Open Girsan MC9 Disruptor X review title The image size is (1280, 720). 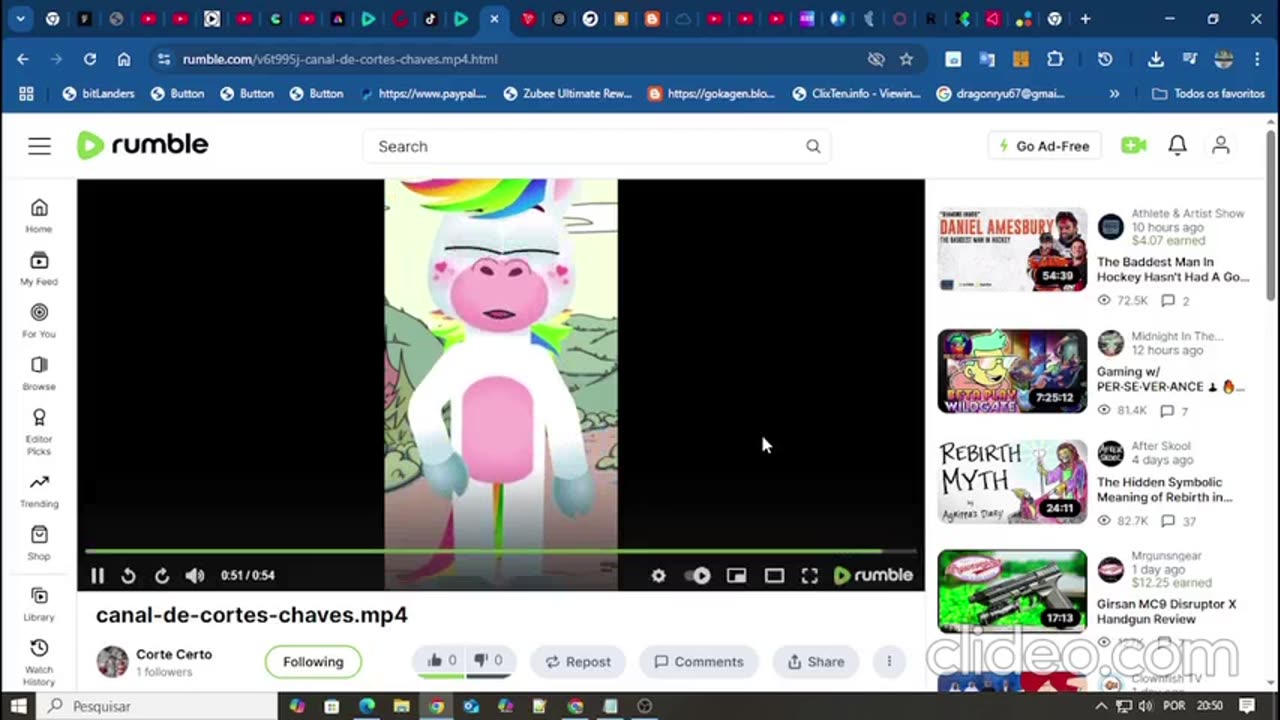[1167, 611]
